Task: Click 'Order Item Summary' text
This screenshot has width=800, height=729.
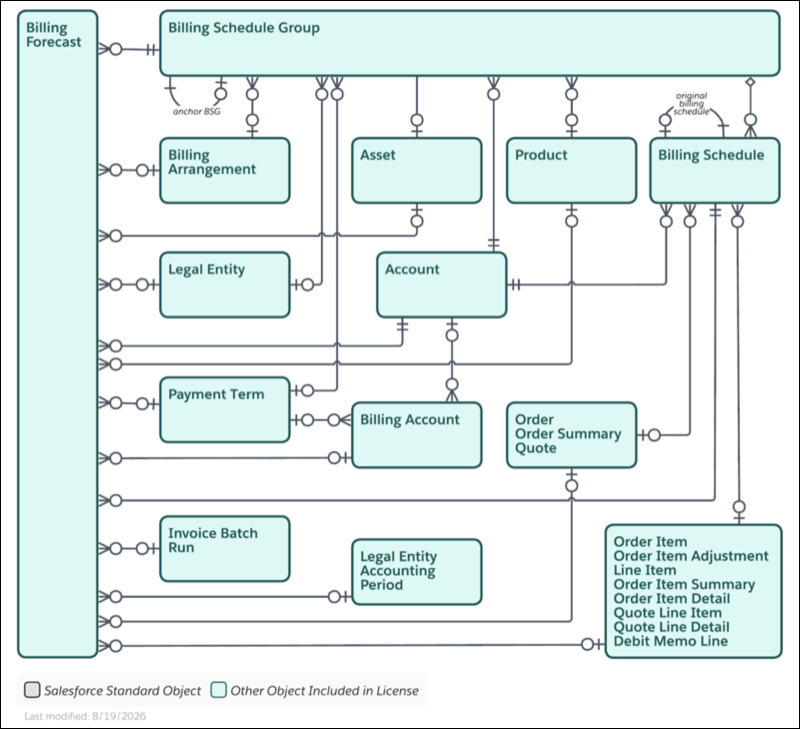Action: click(x=684, y=584)
